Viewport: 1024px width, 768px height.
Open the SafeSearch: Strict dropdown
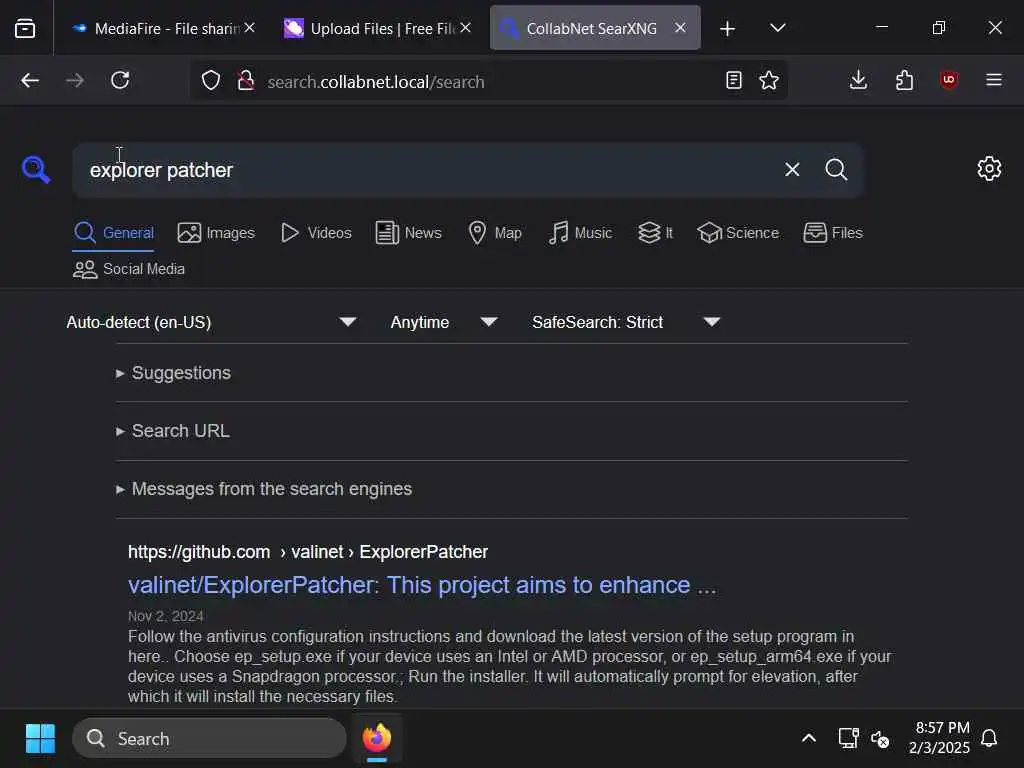pyautogui.click(x=626, y=322)
